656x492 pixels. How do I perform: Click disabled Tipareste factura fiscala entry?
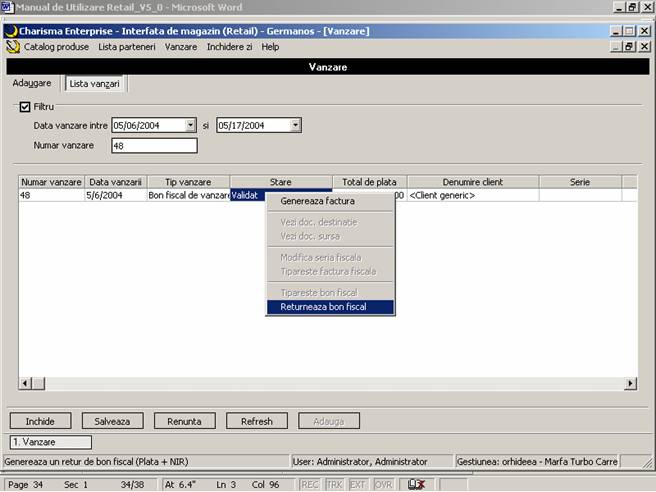[328, 272]
